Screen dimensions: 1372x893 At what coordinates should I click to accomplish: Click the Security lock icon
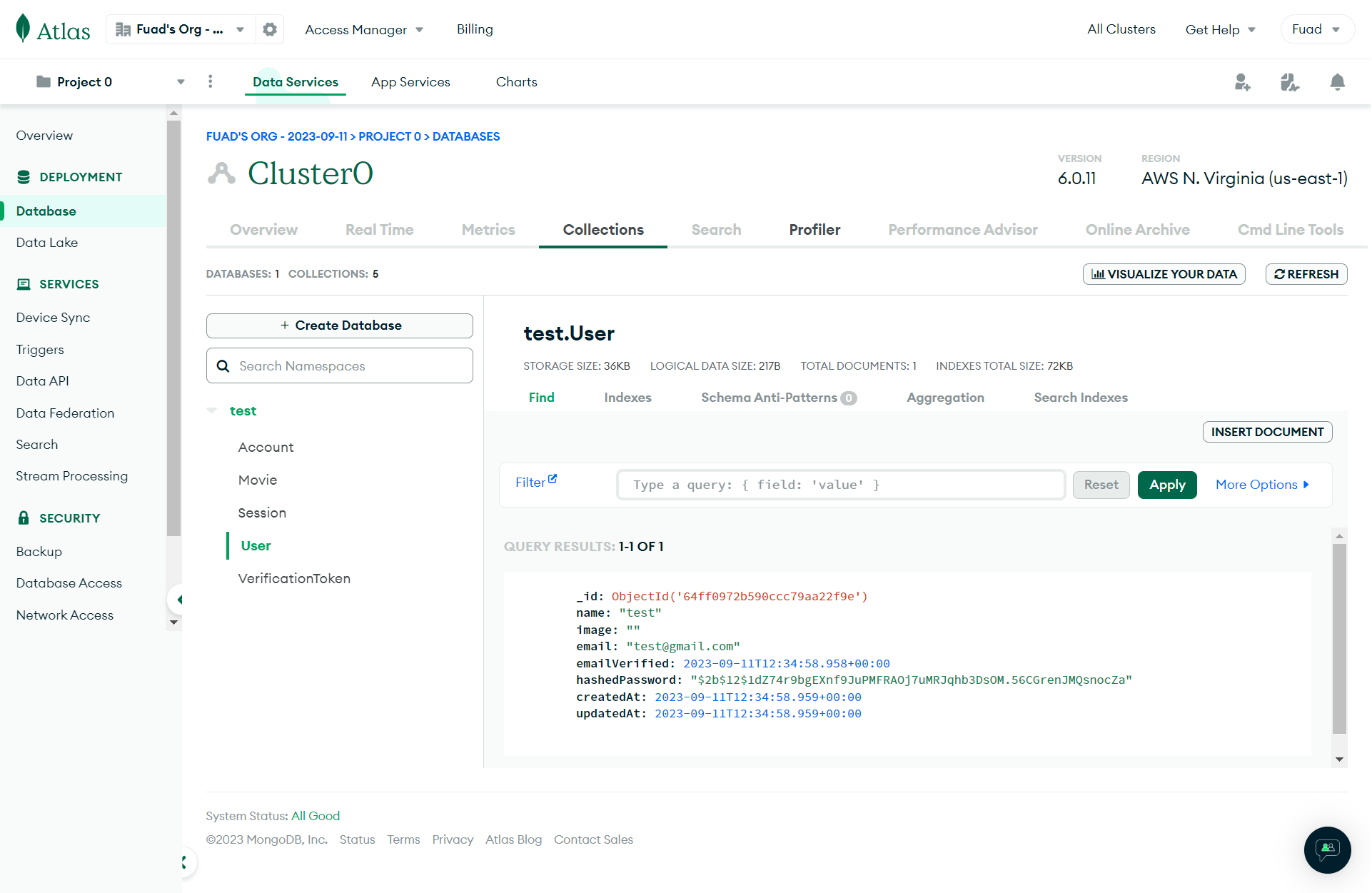point(24,518)
